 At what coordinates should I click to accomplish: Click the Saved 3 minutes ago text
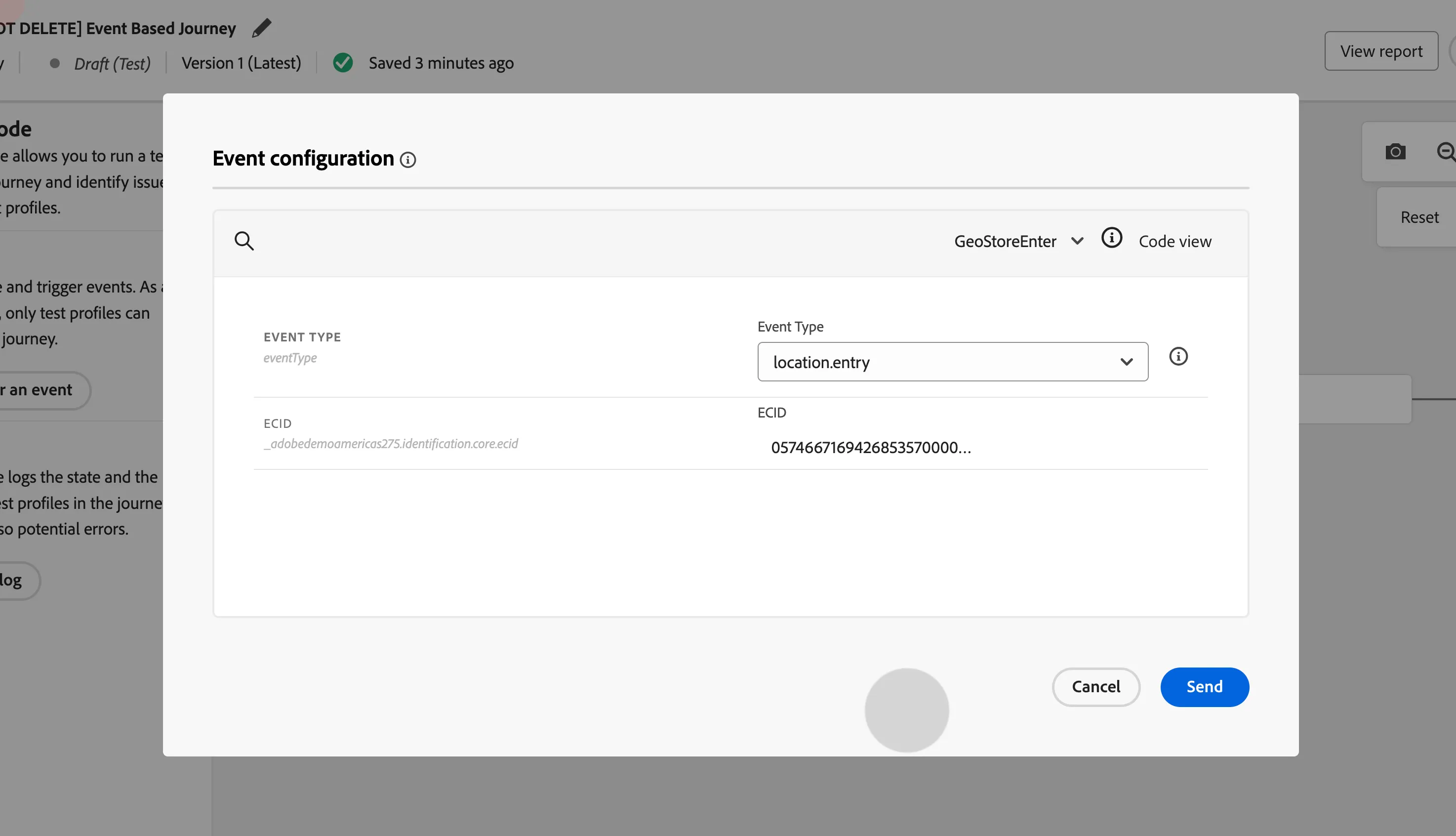(441, 63)
